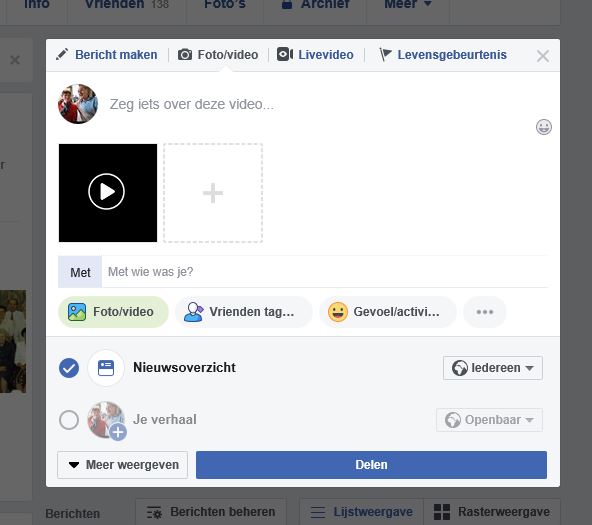Select the Je verhaal radio button

click(69, 420)
